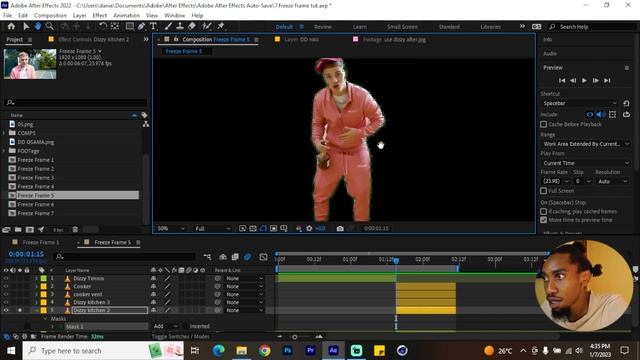Create new folder in Project panel
The image size is (640, 360).
coord(18,230)
